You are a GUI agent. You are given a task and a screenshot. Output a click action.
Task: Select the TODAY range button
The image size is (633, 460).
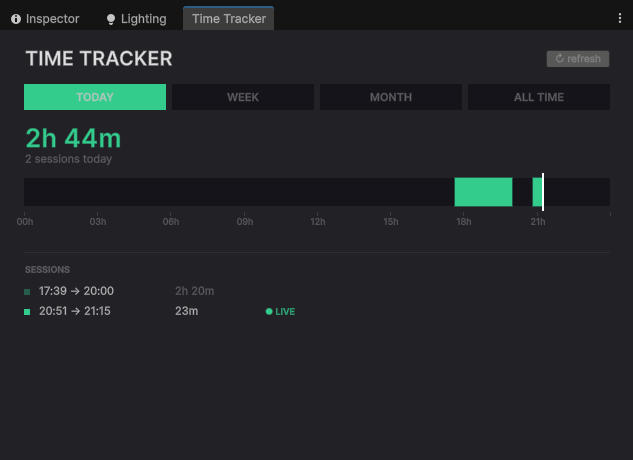point(95,97)
